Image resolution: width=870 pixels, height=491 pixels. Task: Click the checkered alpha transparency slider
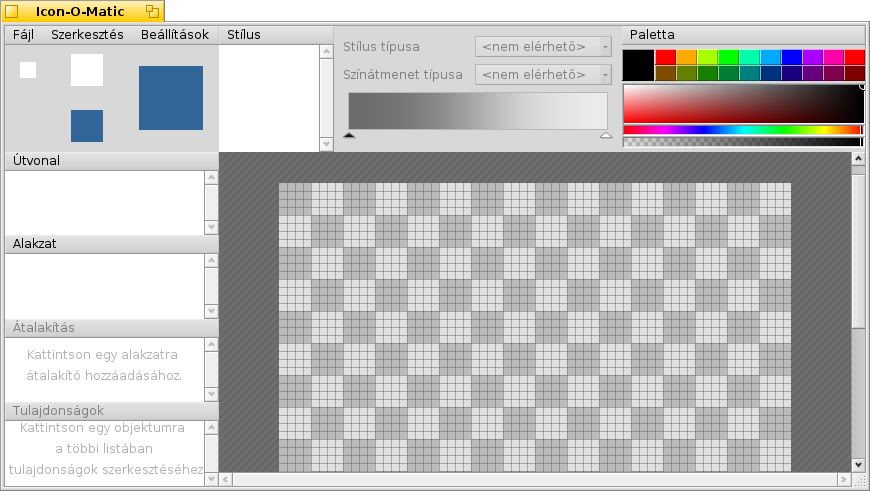[x=741, y=142]
